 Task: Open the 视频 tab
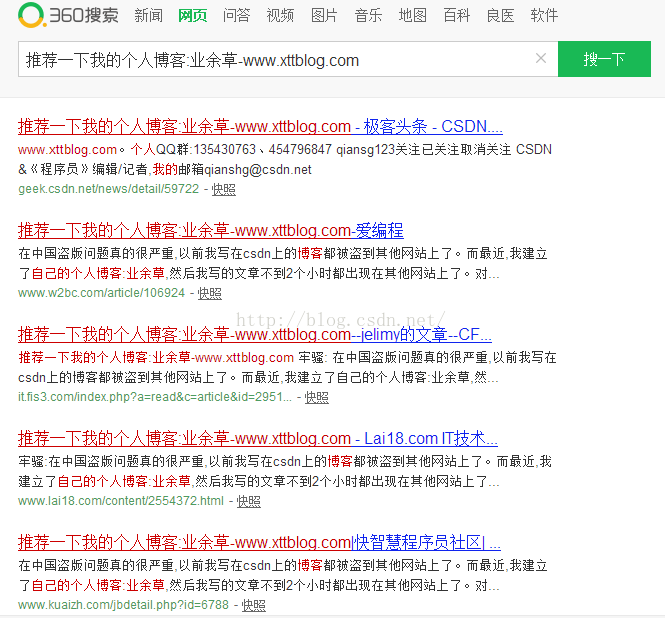[280, 16]
